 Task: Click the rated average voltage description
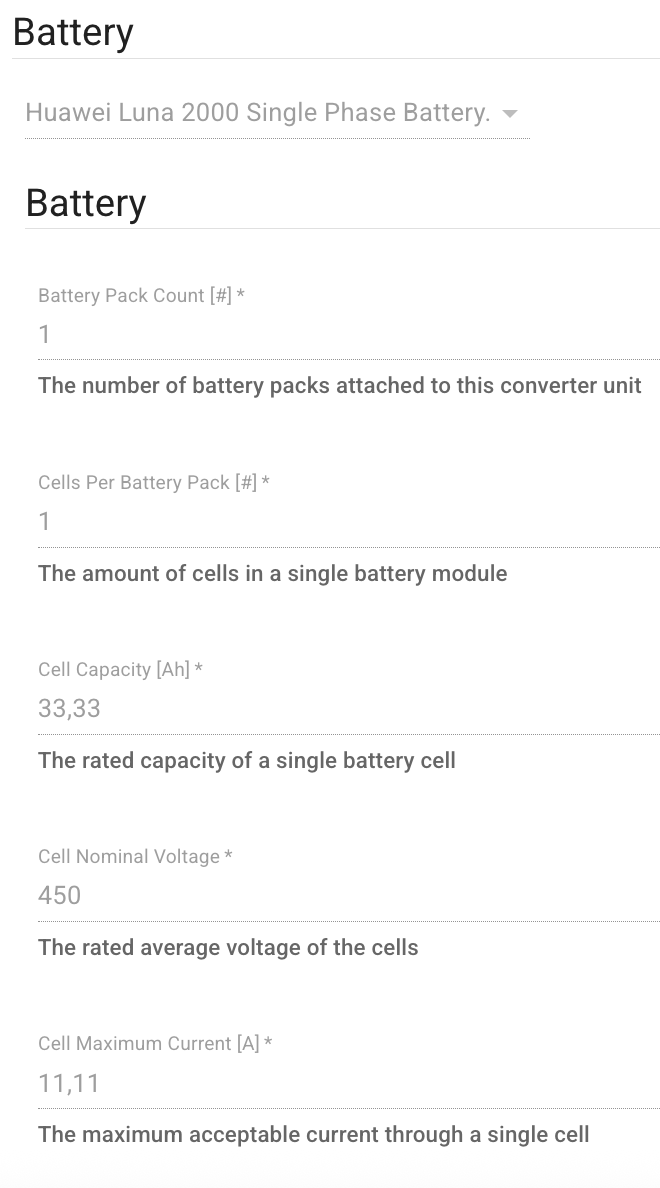(227, 948)
